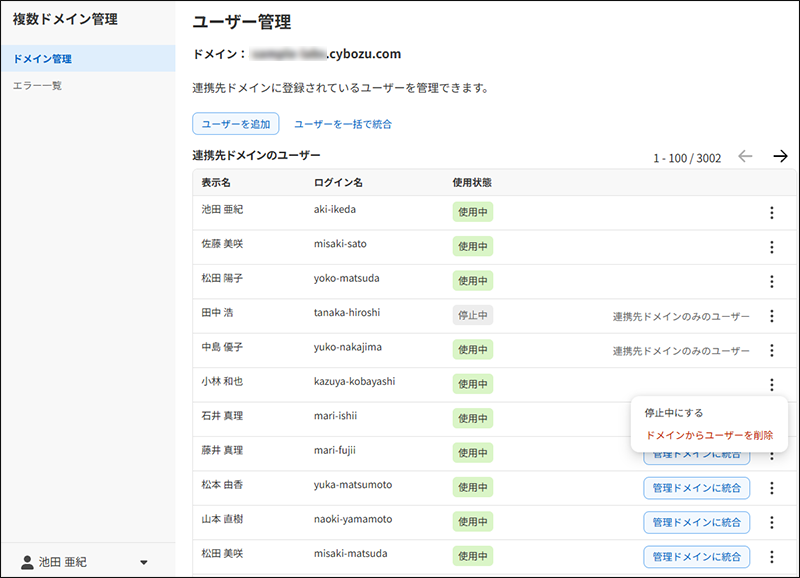Open the options menu for 山本 直樹 row
Image resolution: width=800 pixels, height=578 pixels.
point(771,522)
